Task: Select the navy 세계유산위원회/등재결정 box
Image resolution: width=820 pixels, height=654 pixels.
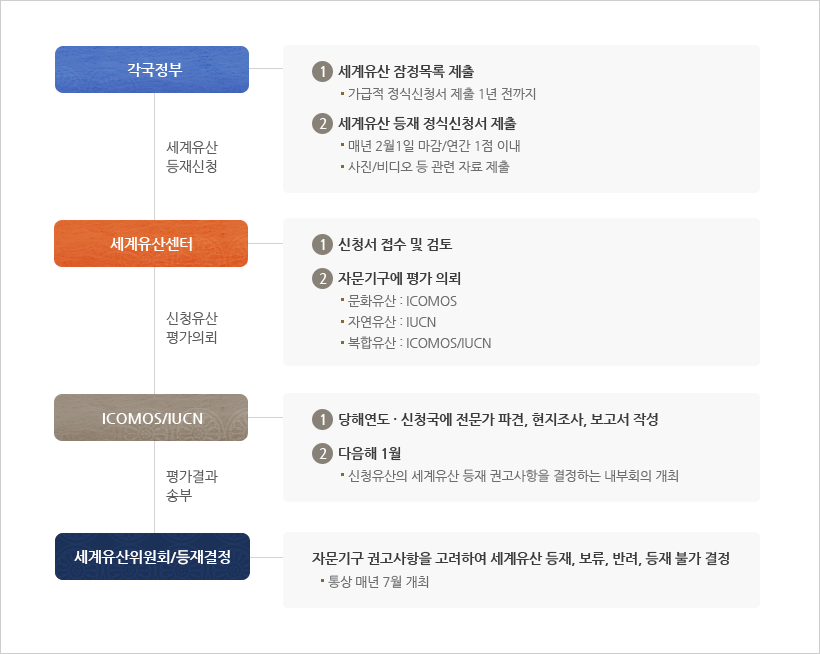Action: [x=152, y=556]
